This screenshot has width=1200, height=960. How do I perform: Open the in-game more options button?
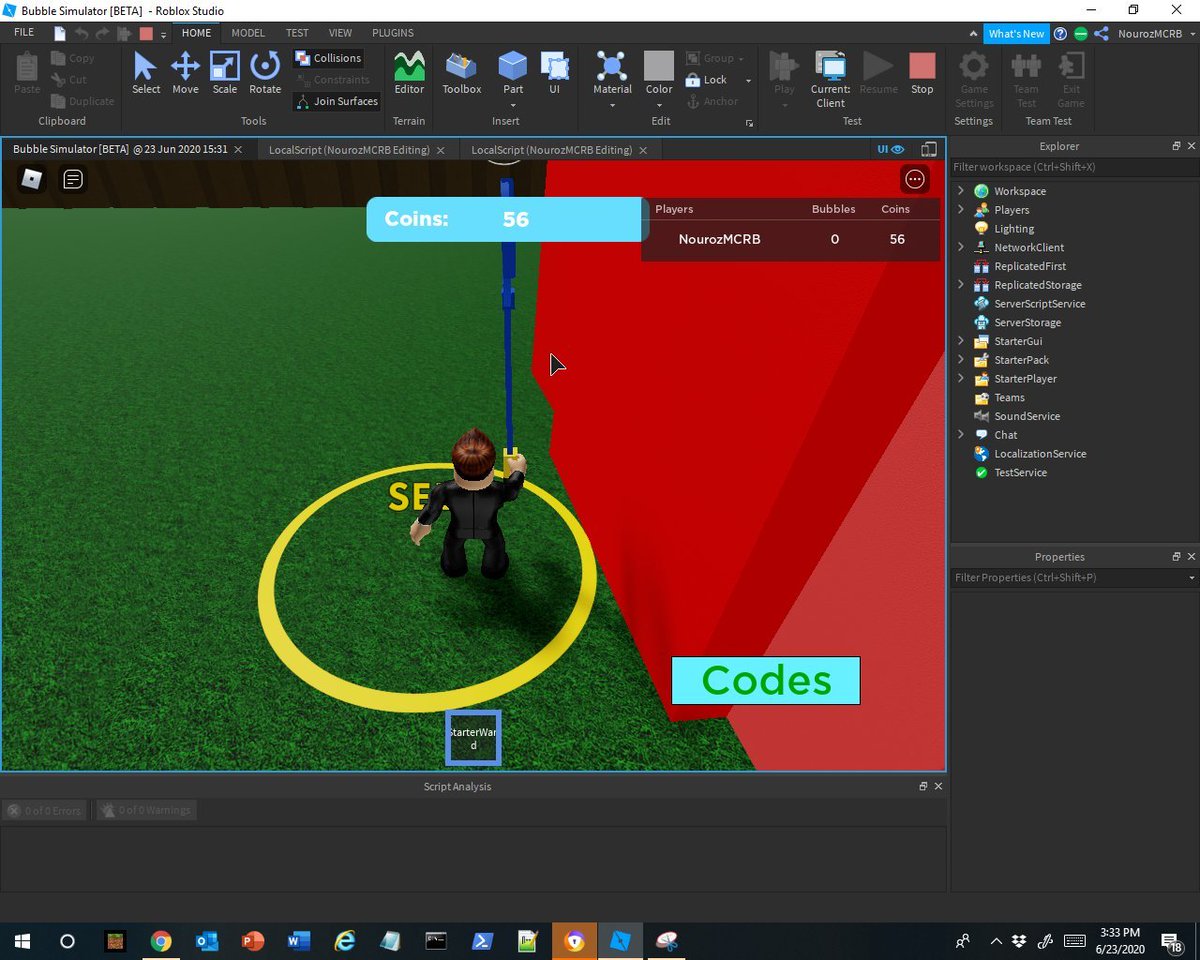[914, 179]
